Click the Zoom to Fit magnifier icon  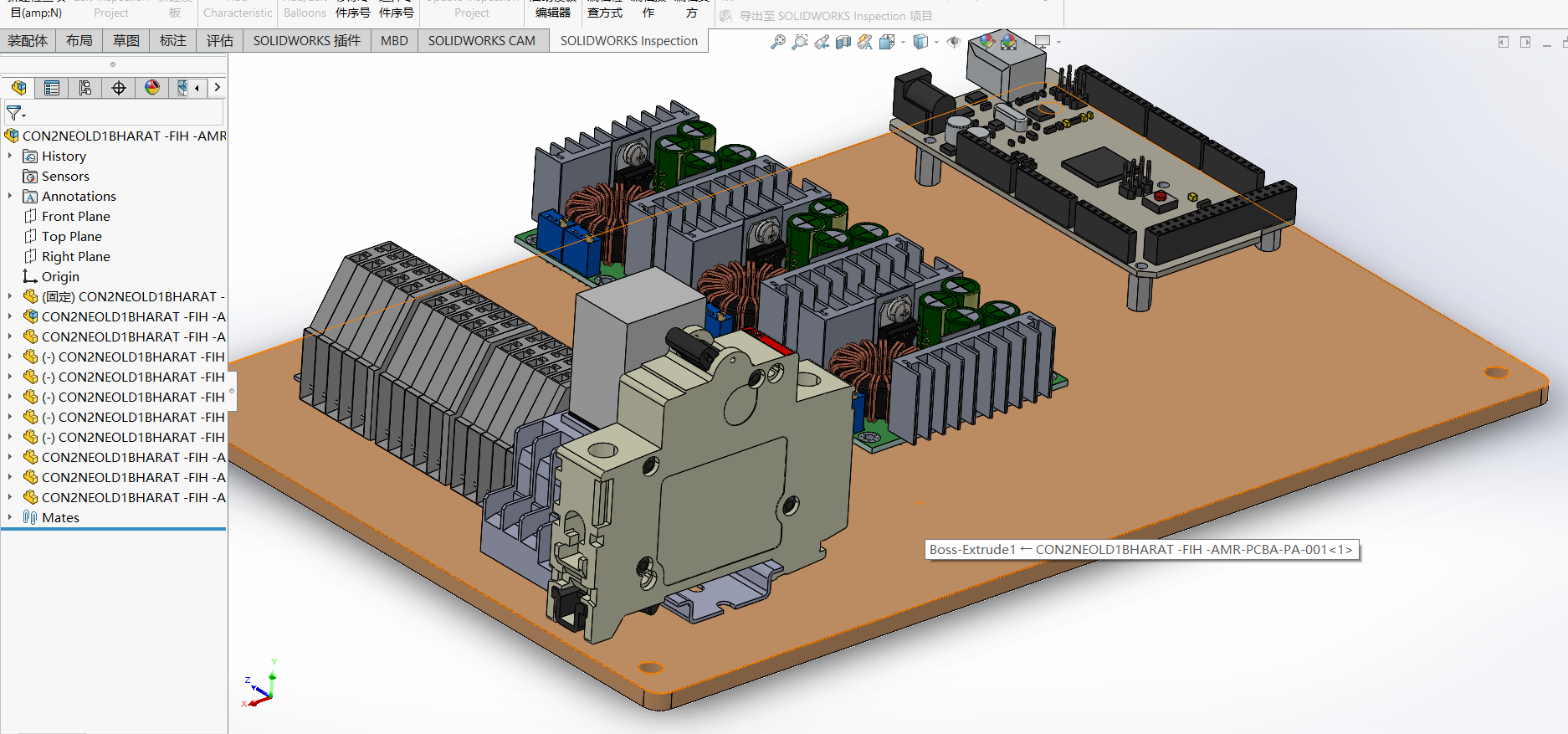(778, 42)
